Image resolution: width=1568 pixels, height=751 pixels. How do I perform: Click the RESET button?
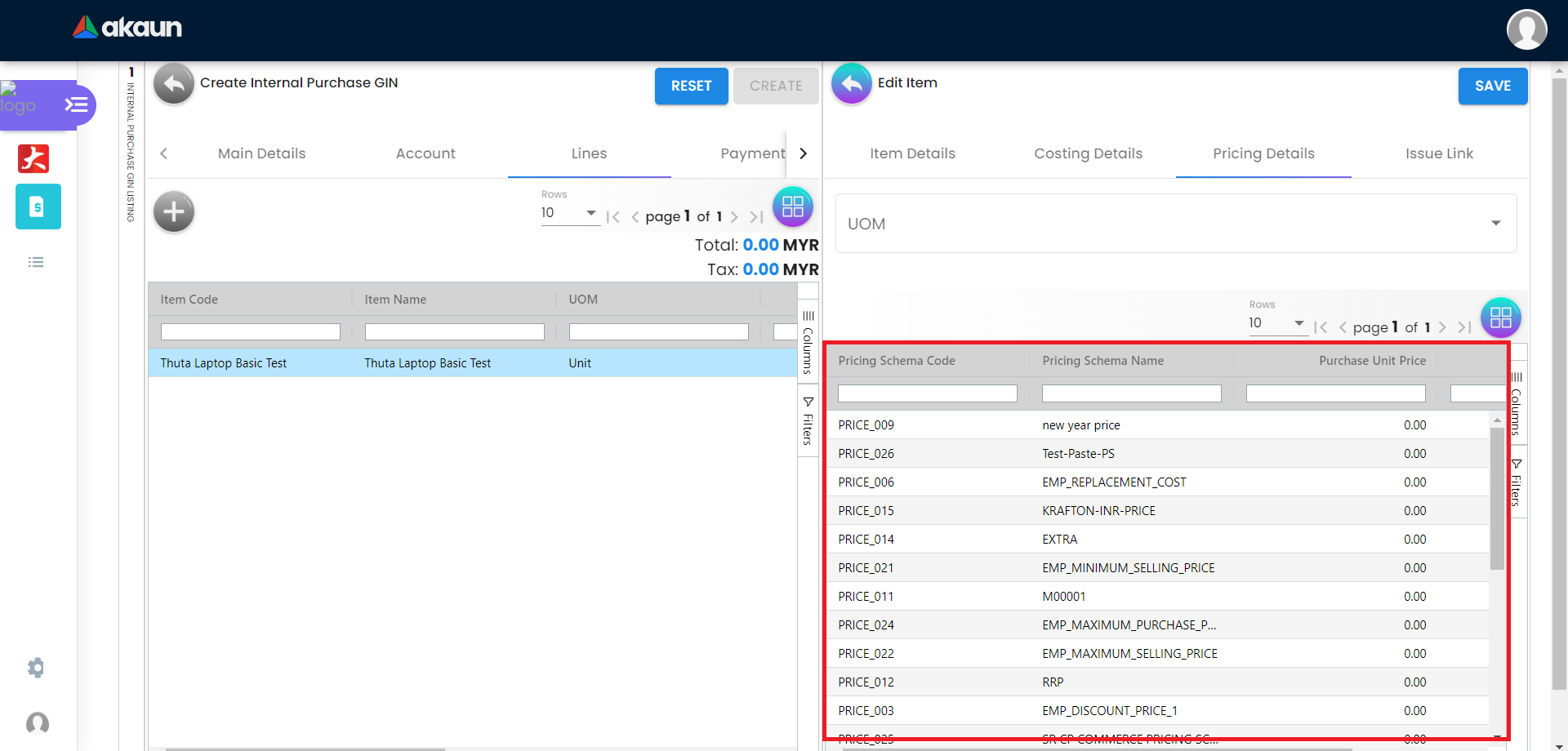pyautogui.click(x=691, y=86)
